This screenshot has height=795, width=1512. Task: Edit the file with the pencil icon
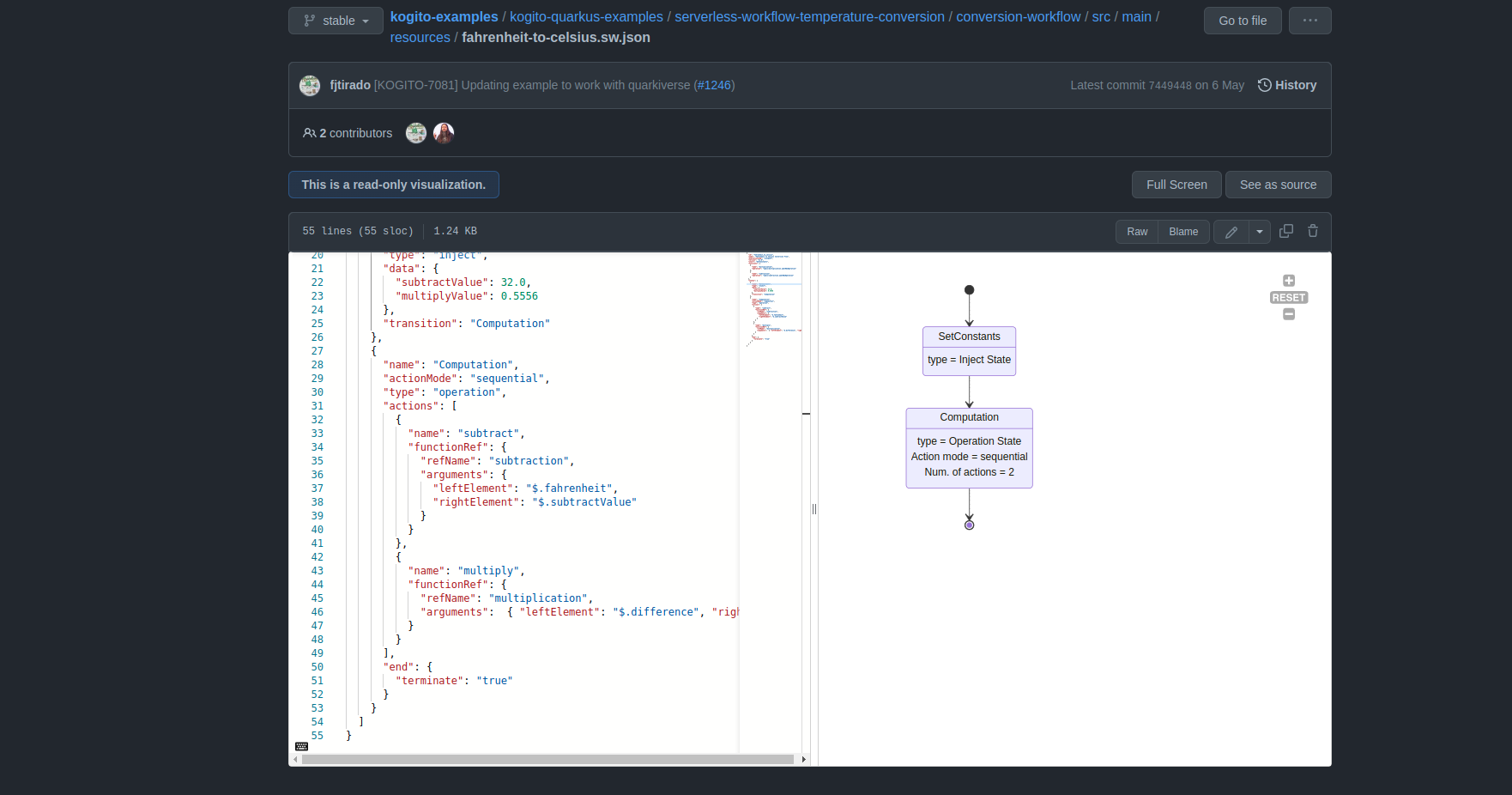tap(1231, 231)
